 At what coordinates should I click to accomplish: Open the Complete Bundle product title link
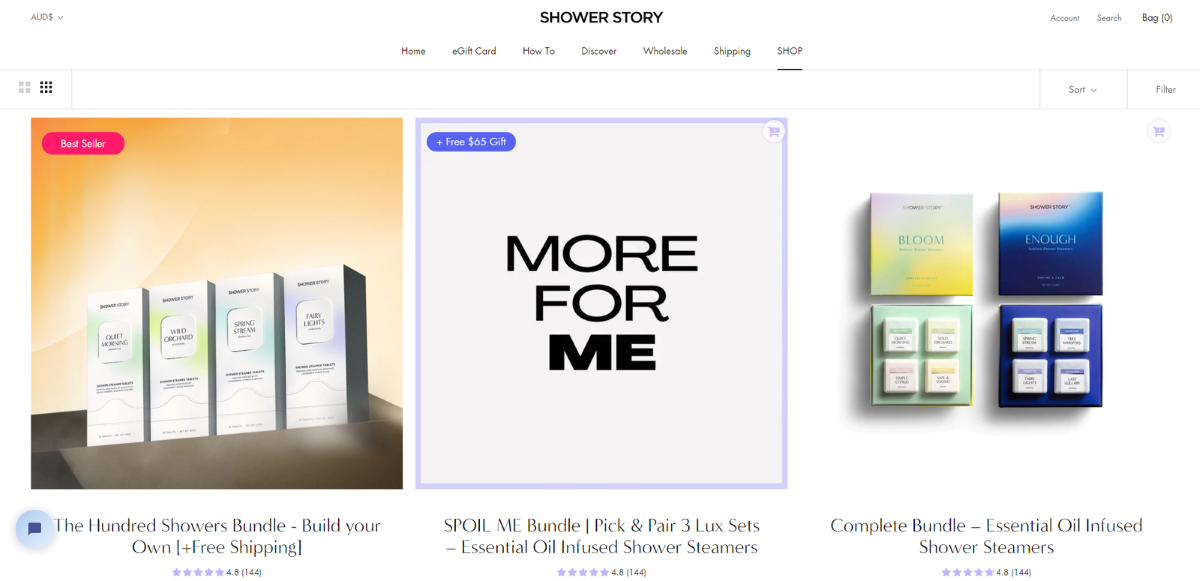coord(986,536)
